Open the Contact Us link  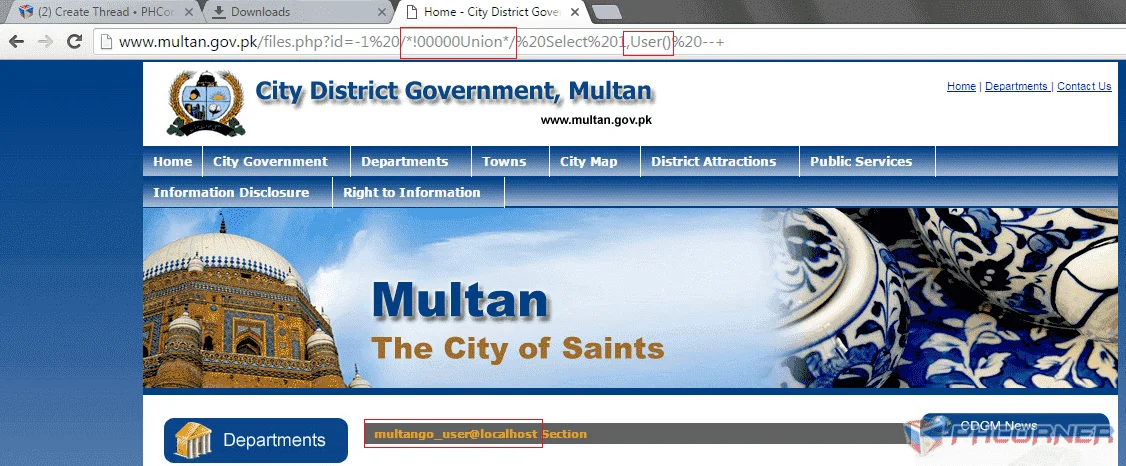point(1084,86)
